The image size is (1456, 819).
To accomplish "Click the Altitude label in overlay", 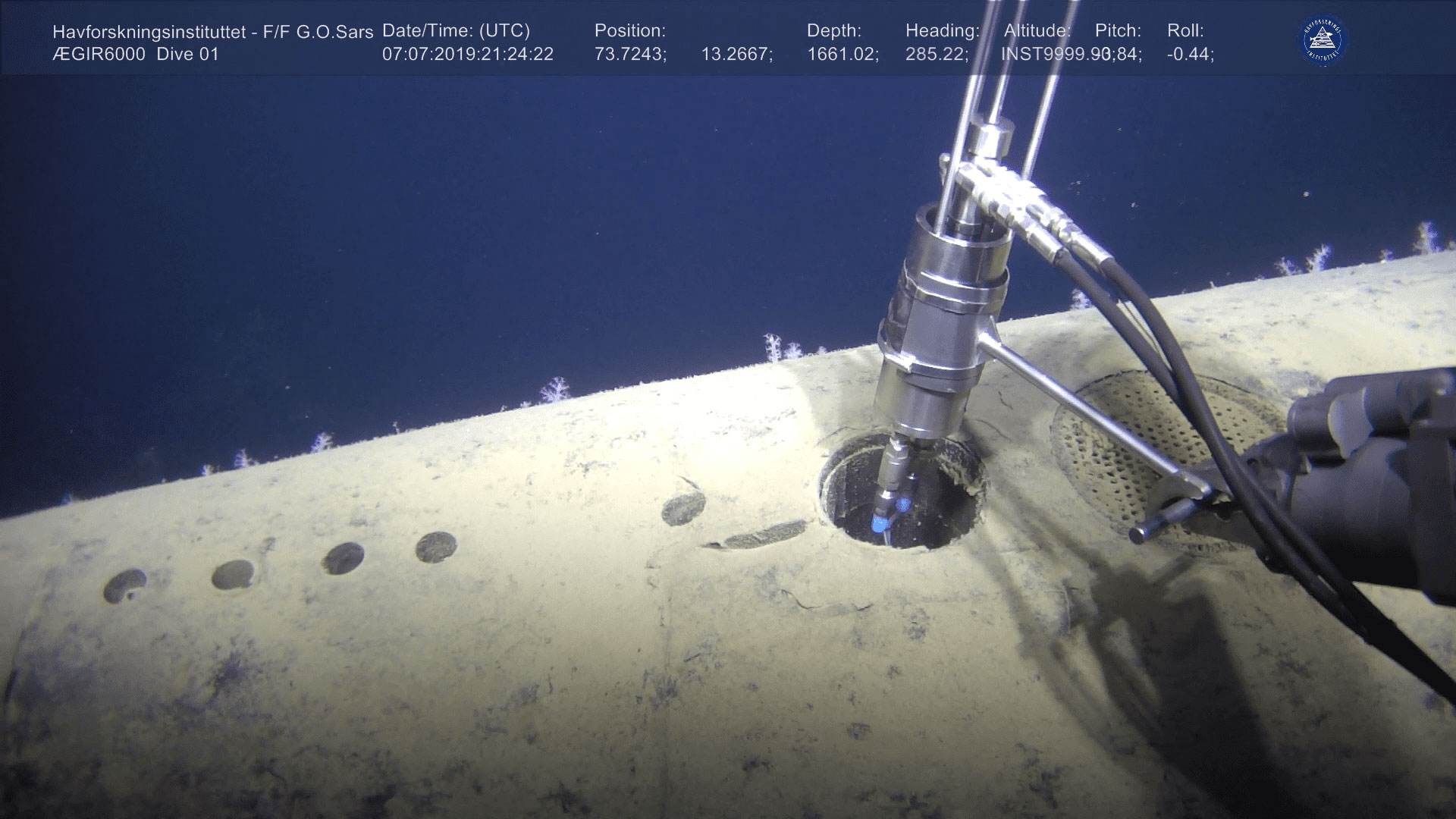I will click(1037, 31).
